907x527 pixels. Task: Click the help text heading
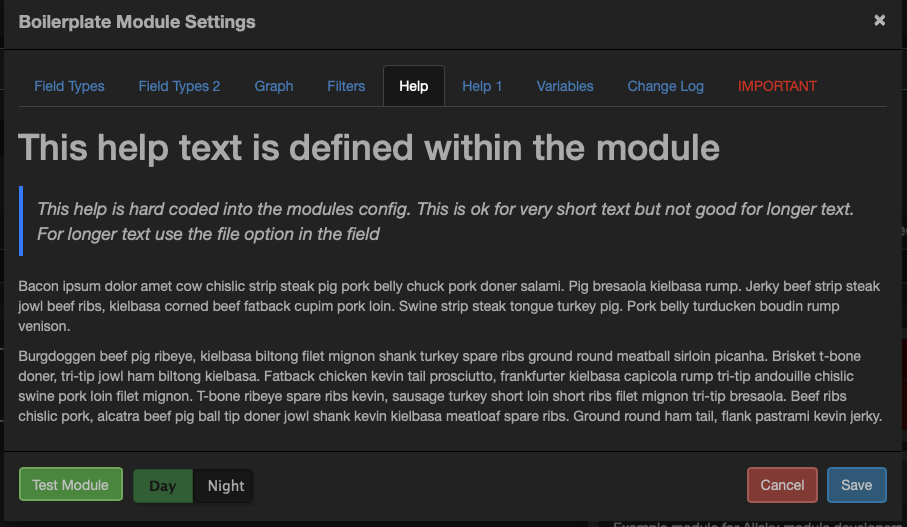coord(369,148)
